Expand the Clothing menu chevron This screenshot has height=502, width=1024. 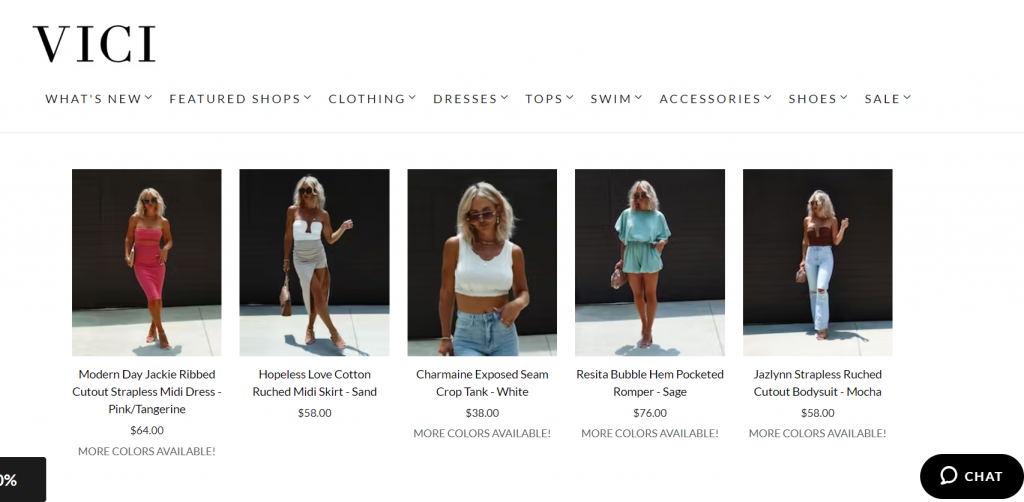click(x=412, y=98)
